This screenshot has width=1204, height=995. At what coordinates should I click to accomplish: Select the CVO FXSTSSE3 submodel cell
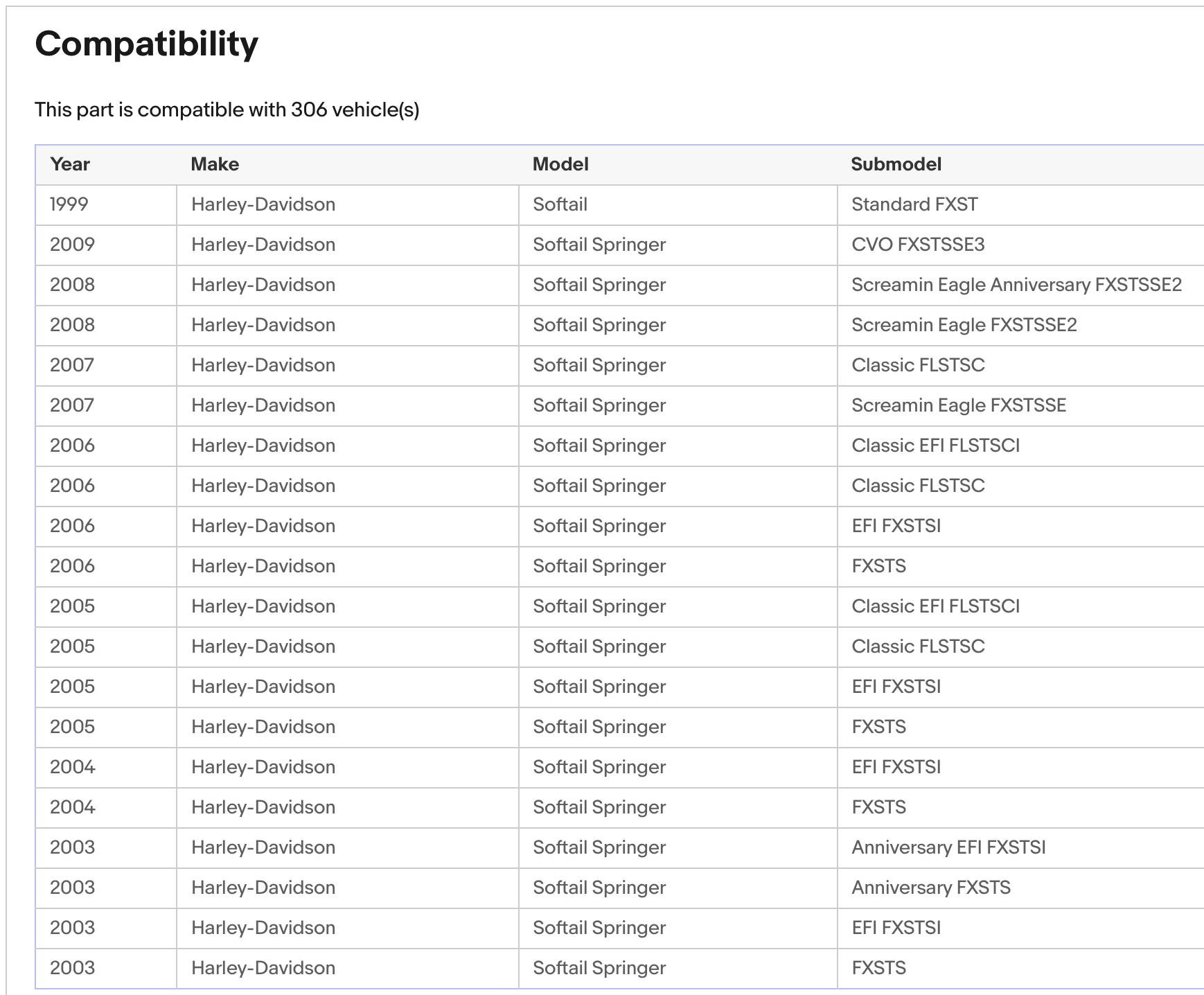point(918,245)
